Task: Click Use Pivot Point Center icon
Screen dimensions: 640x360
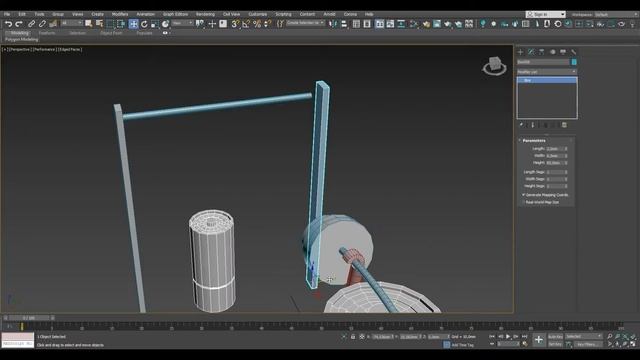Action: click(x=200, y=24)
